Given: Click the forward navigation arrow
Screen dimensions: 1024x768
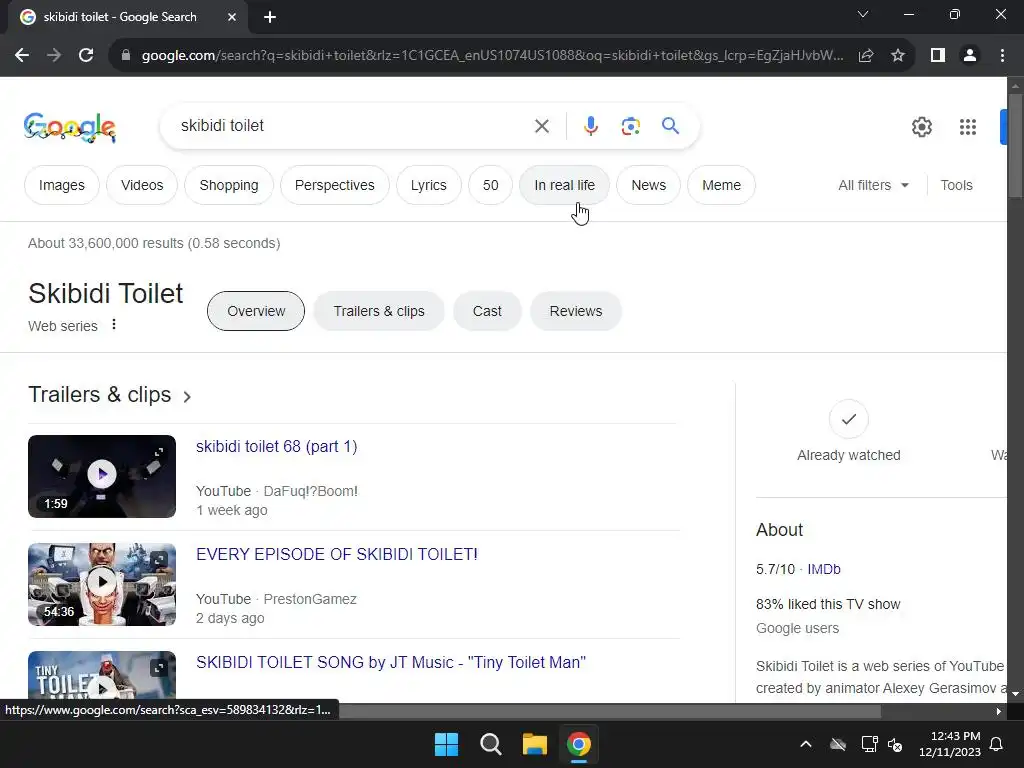Looking at the screenshot, I should tap(54, 56).
